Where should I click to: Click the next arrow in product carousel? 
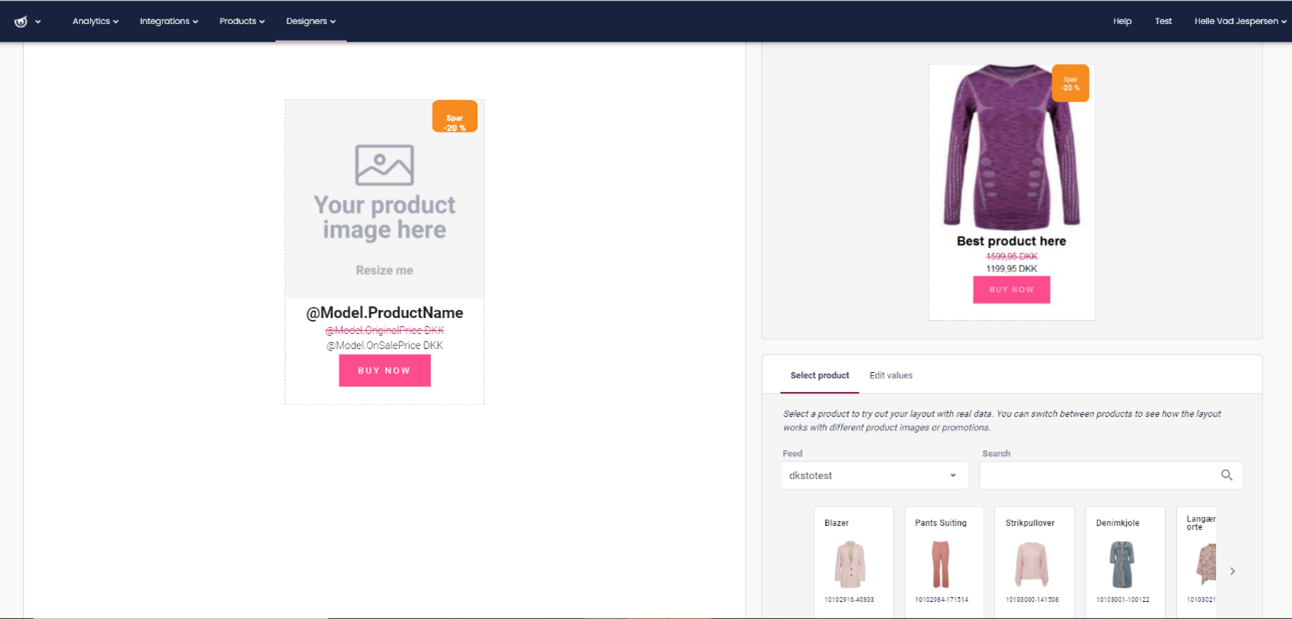pos(1232,571)
